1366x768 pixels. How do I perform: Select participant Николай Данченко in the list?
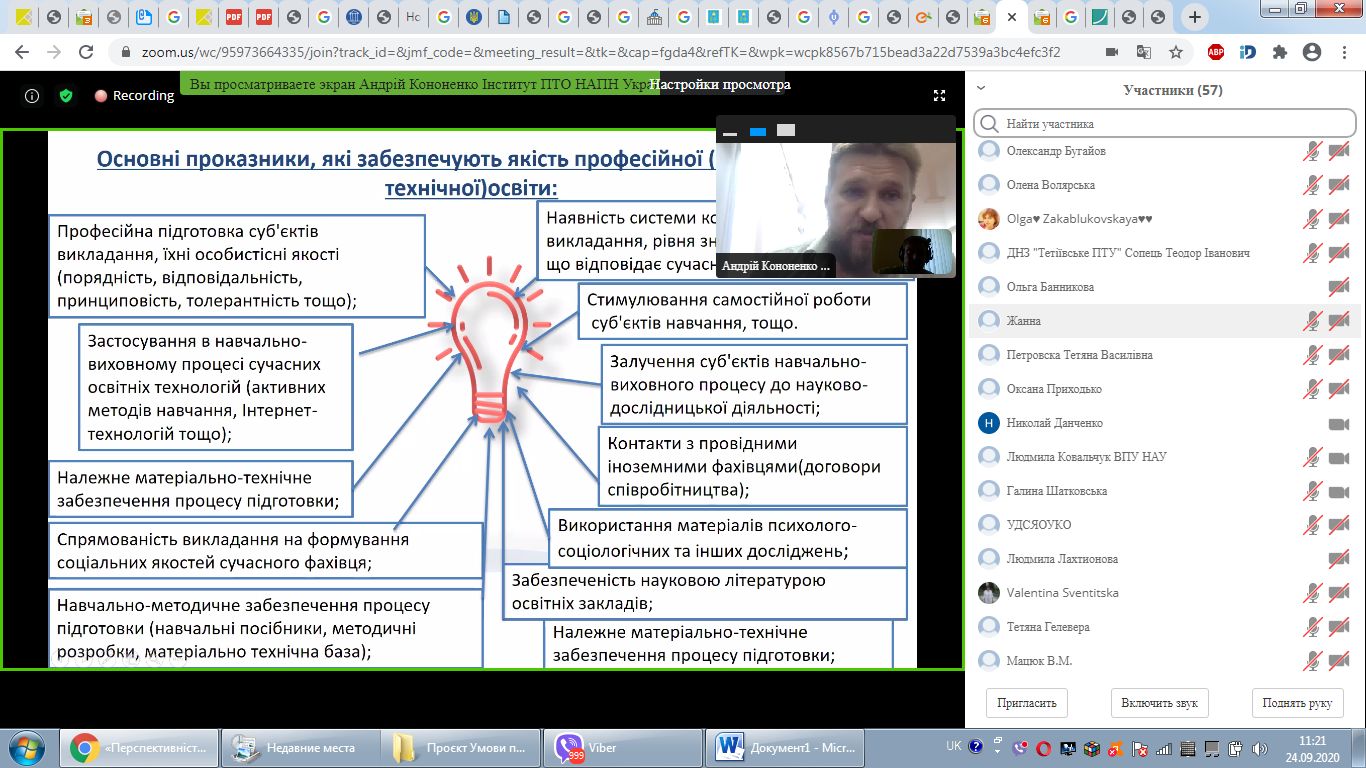pos(1055,423)
